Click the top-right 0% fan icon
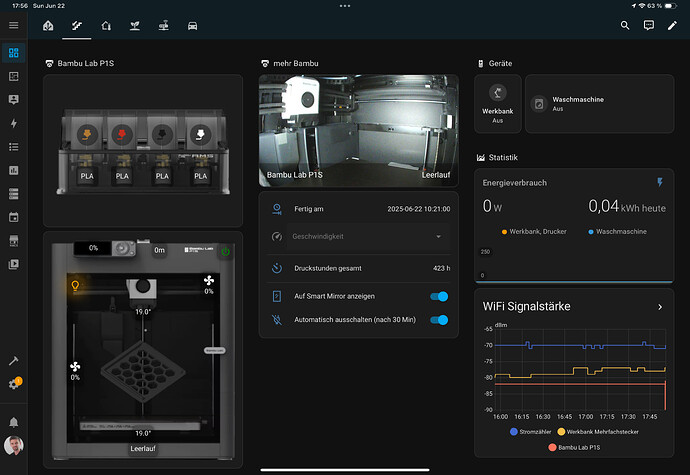The height and width of the screenshot is (475, 690). click(x=209, y=280)
